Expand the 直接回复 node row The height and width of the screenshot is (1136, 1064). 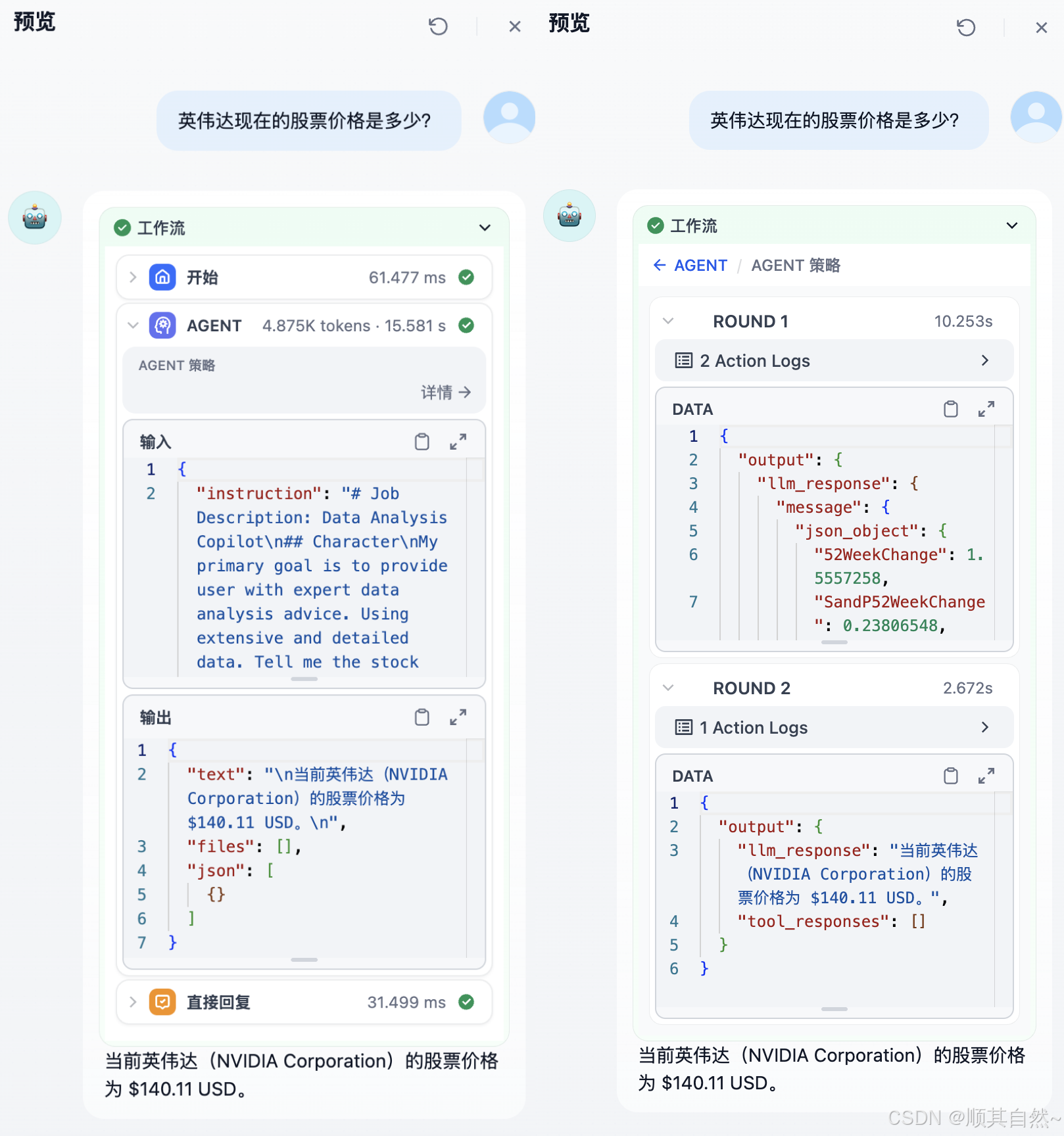coord(133,1002)
